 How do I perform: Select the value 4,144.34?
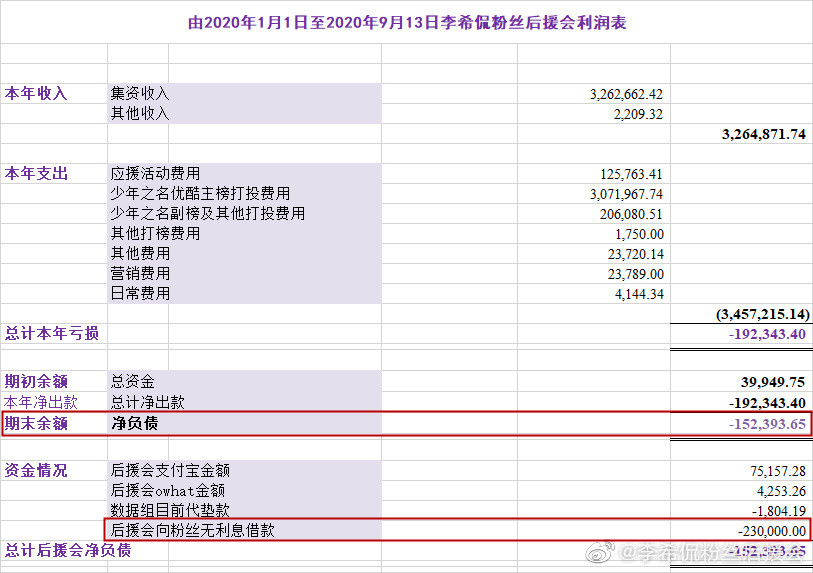click(639, 295)
